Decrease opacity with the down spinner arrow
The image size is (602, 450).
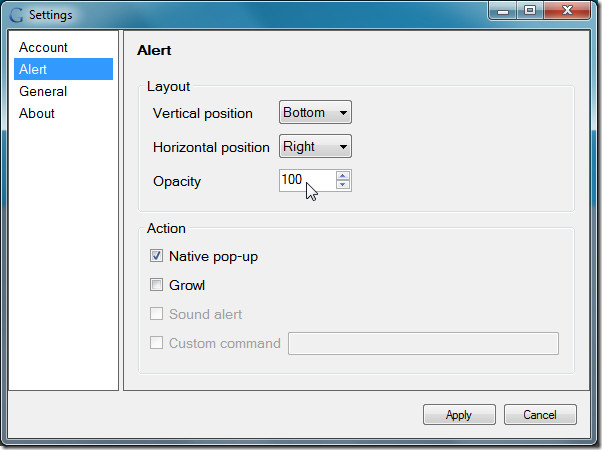[342, 185]
